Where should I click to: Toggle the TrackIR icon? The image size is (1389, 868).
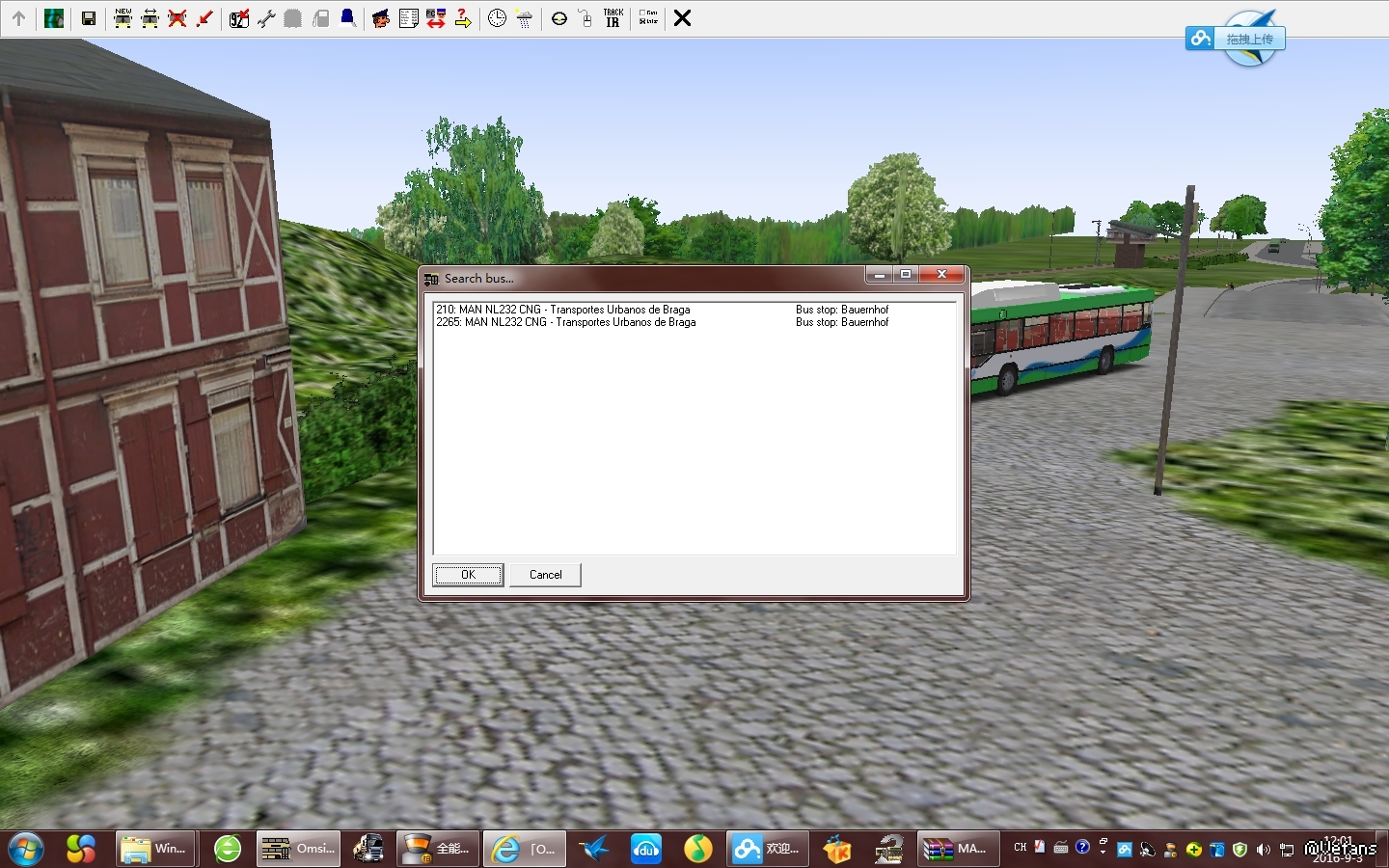click(x=613, y=18)
